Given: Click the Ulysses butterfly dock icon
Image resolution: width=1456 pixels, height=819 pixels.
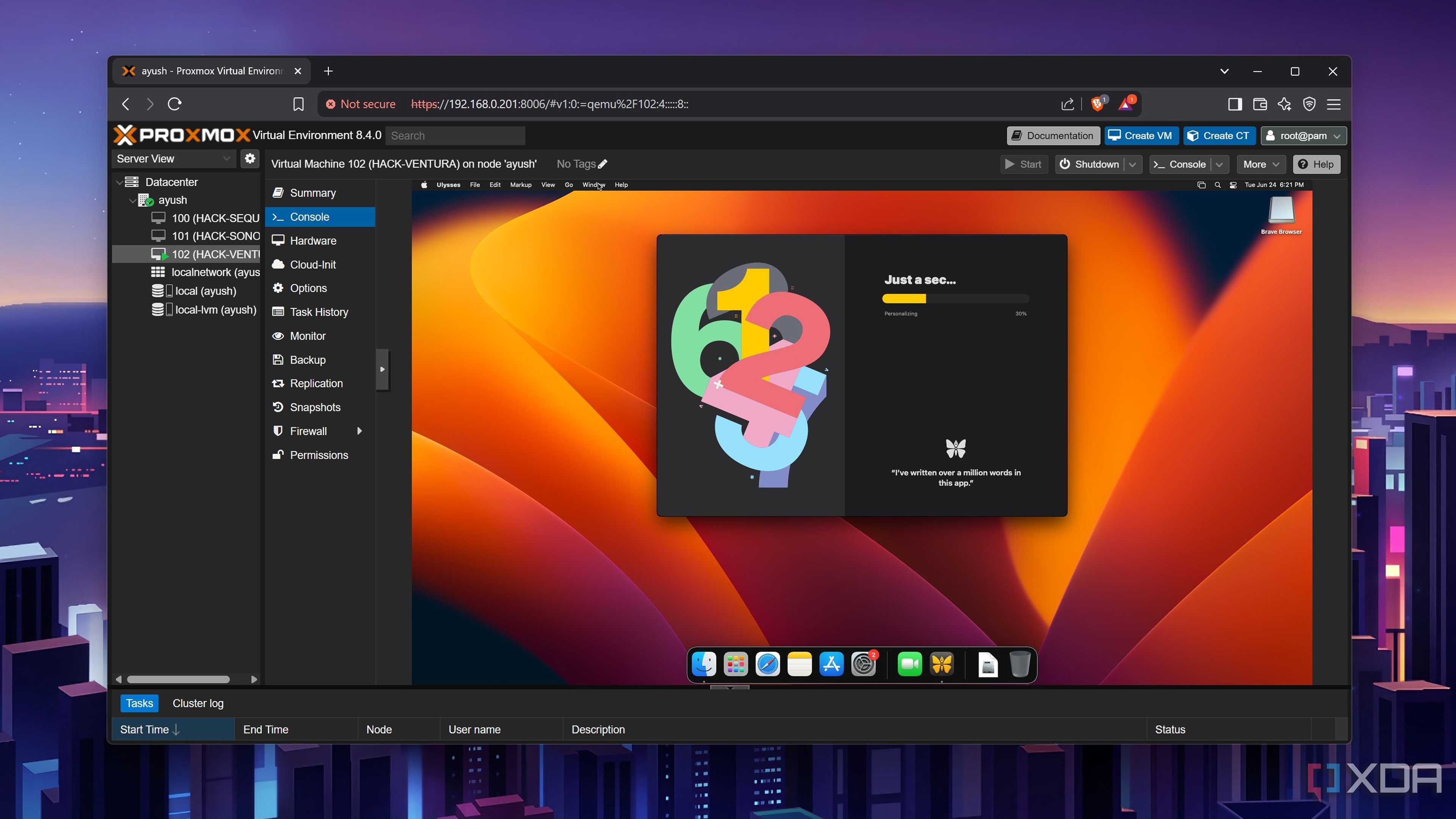Looking at the screenshot, I should point(941,664).
